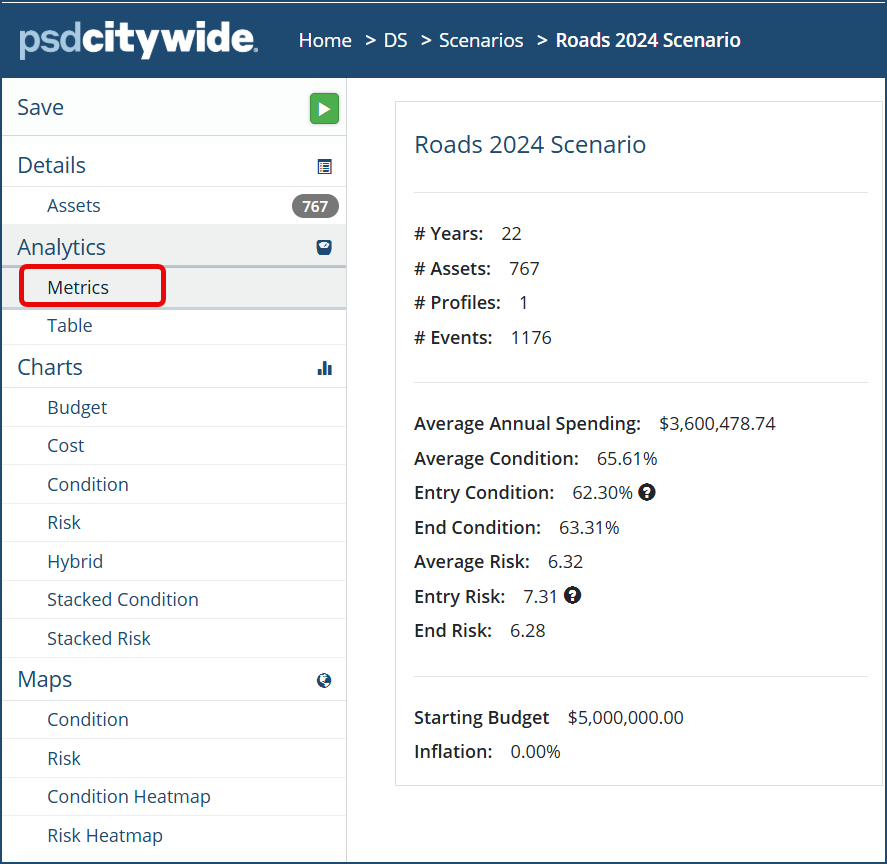Open the Stacked Condition chart
The height and width of the screenshot is (864, 887).
coord(123,599)
